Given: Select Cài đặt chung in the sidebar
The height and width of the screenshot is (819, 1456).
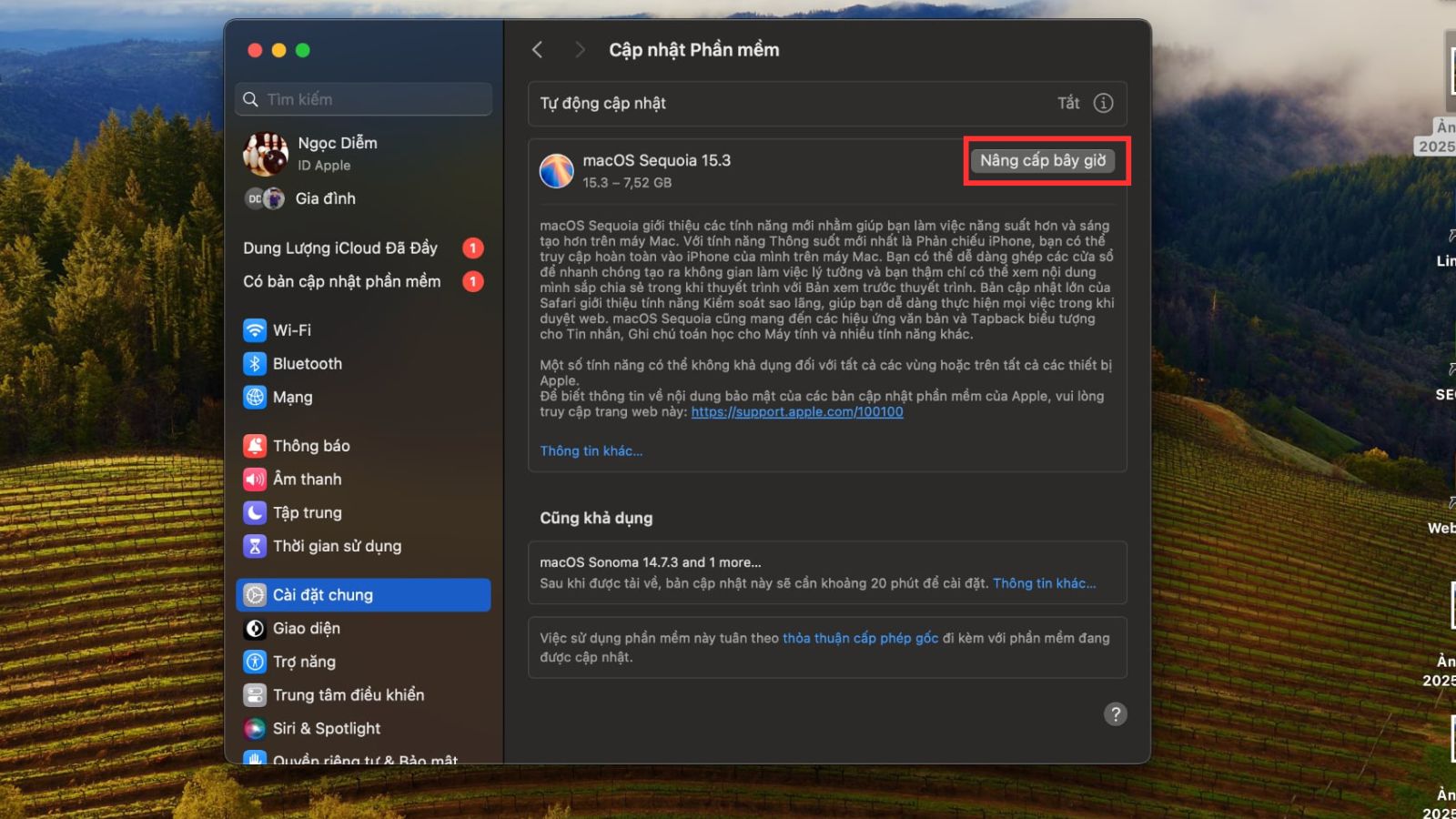Looking at the screenshot, I should click(363, 595).
